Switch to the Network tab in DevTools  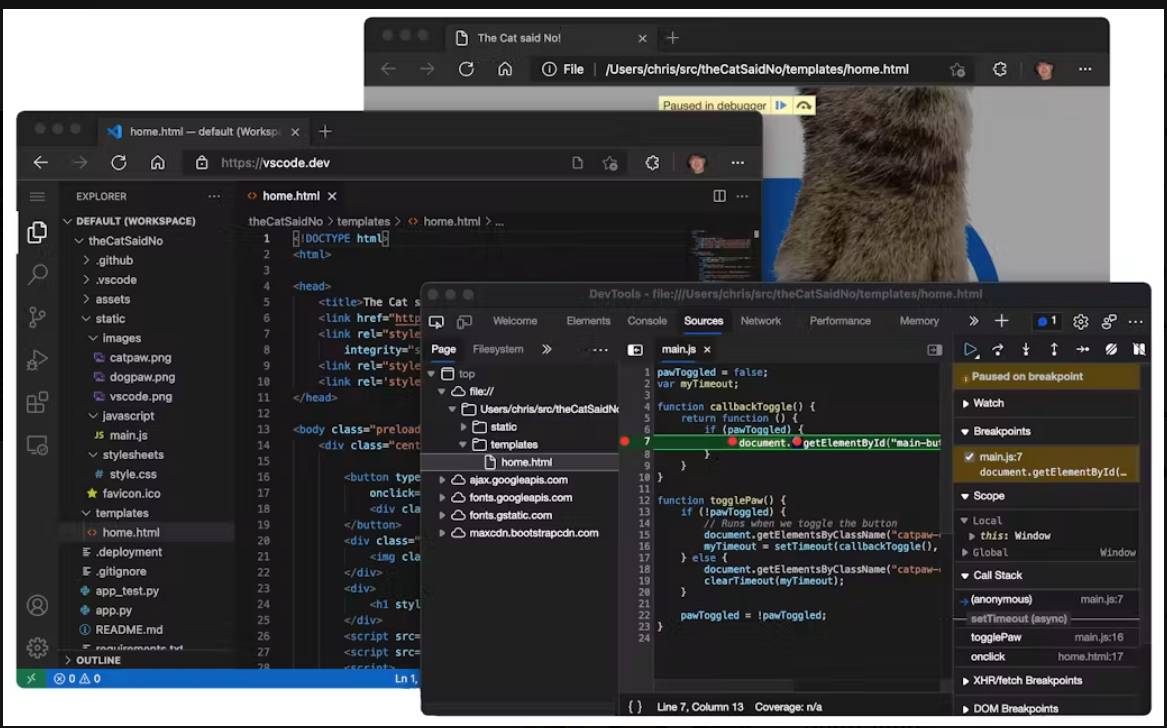coord(761,321)
